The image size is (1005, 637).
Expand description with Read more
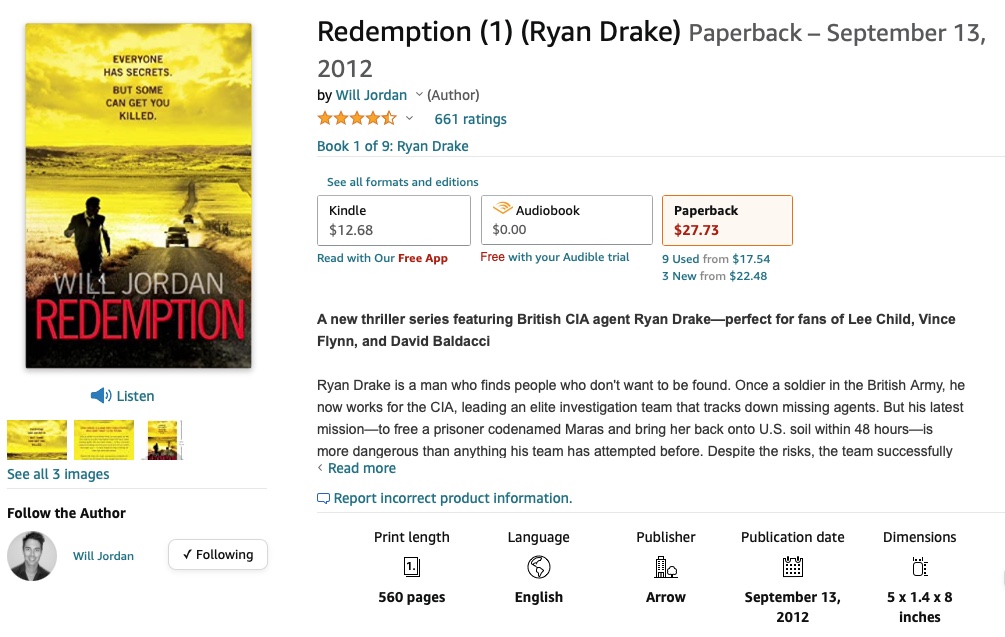361,468
